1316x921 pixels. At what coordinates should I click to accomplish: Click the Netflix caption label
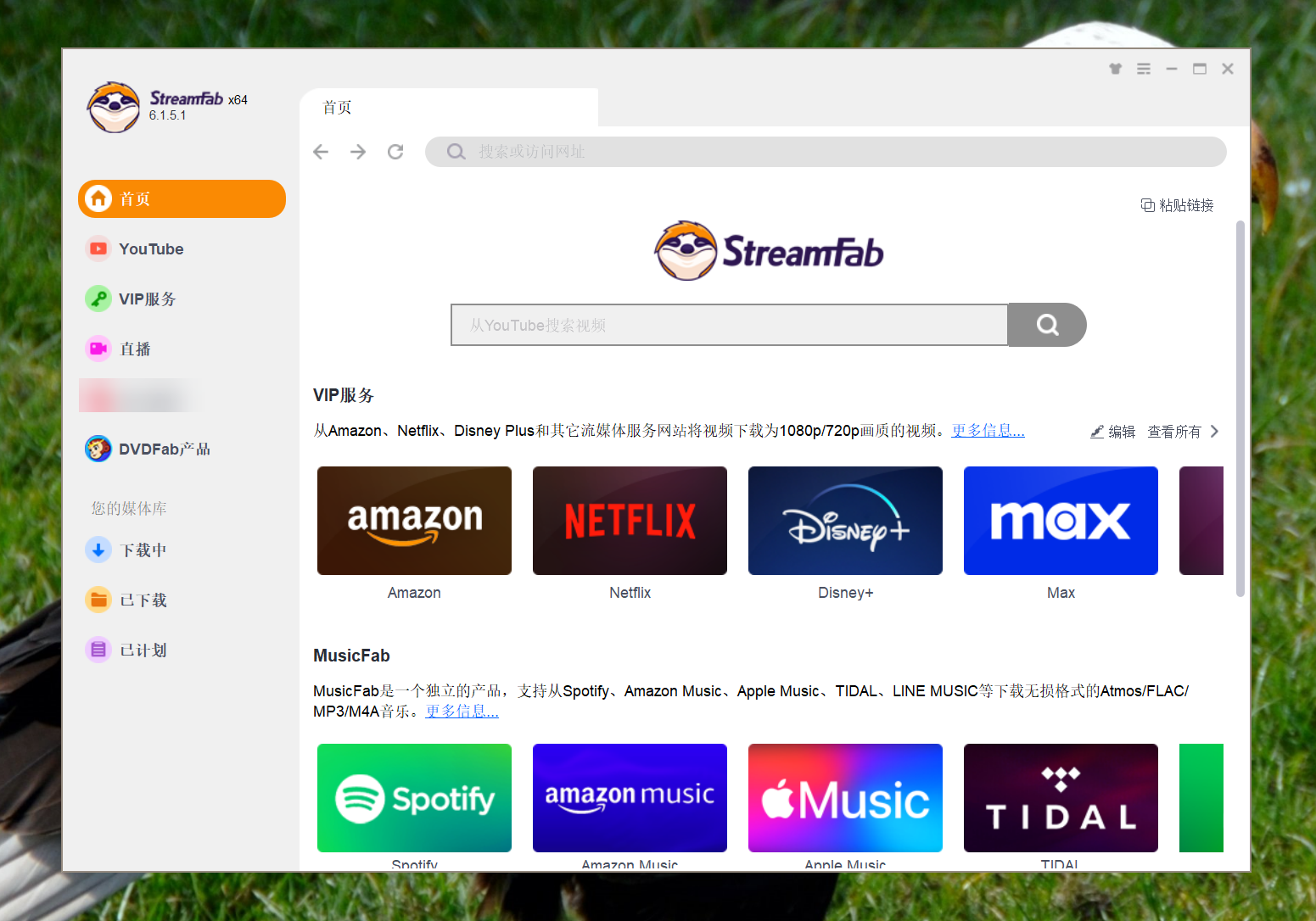pos(630,593)
